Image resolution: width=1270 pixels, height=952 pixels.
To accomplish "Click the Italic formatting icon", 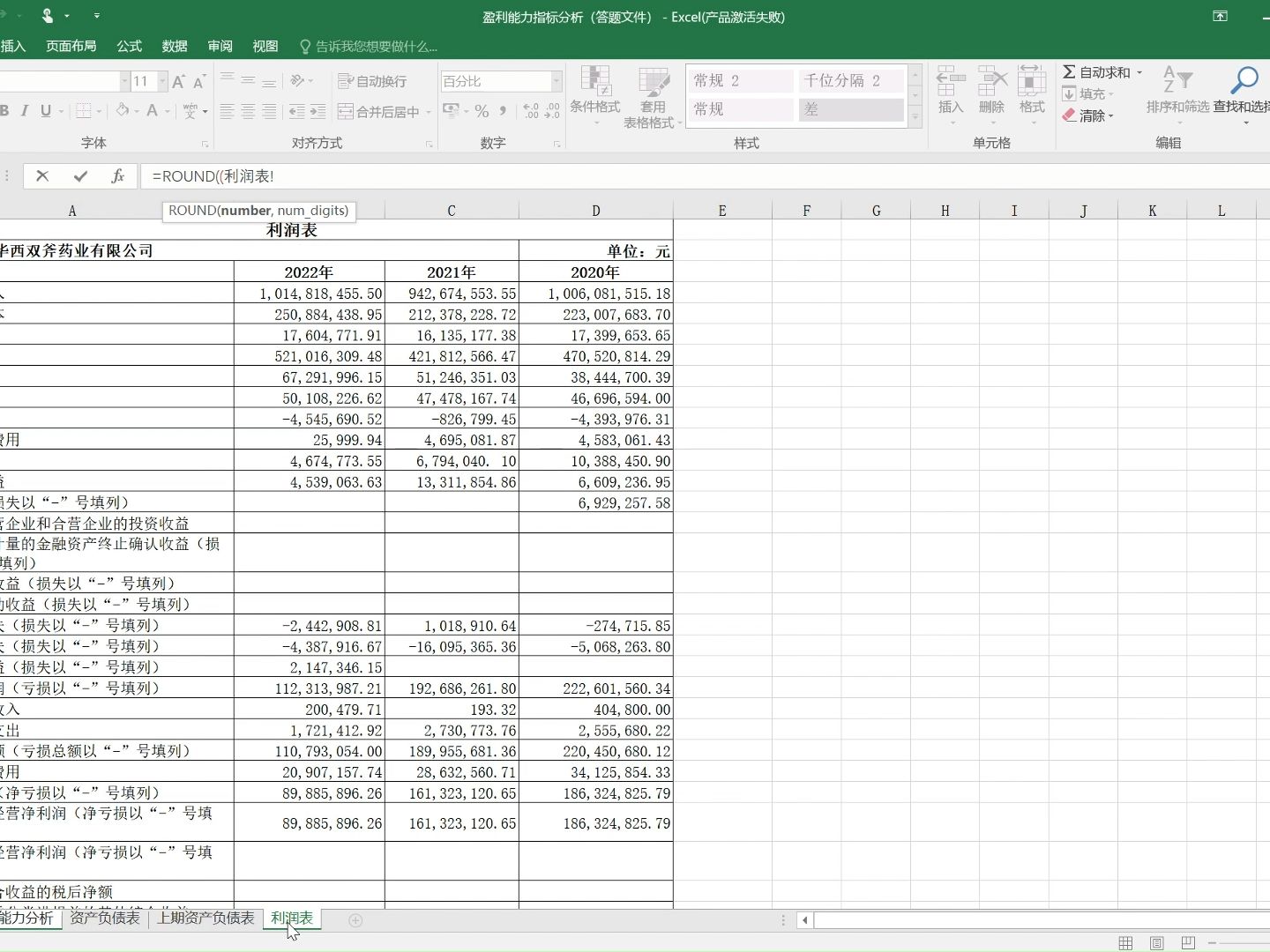I will [x=24, y=111].
